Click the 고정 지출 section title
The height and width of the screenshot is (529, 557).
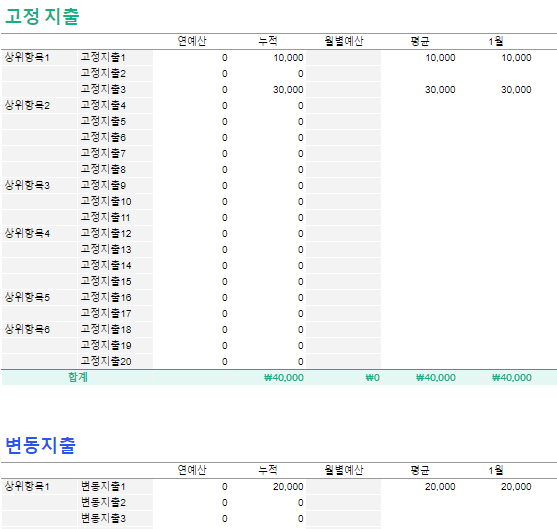[x=42, y=16]
